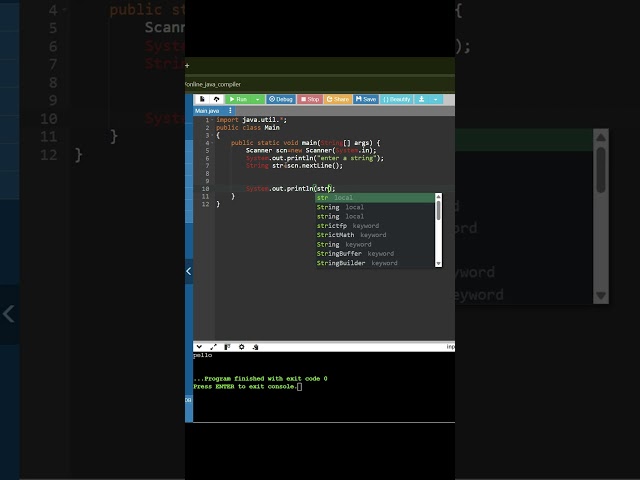Collapse the console with chevron-down icon
Screen dimensions: 640x480
click(199, 347)
